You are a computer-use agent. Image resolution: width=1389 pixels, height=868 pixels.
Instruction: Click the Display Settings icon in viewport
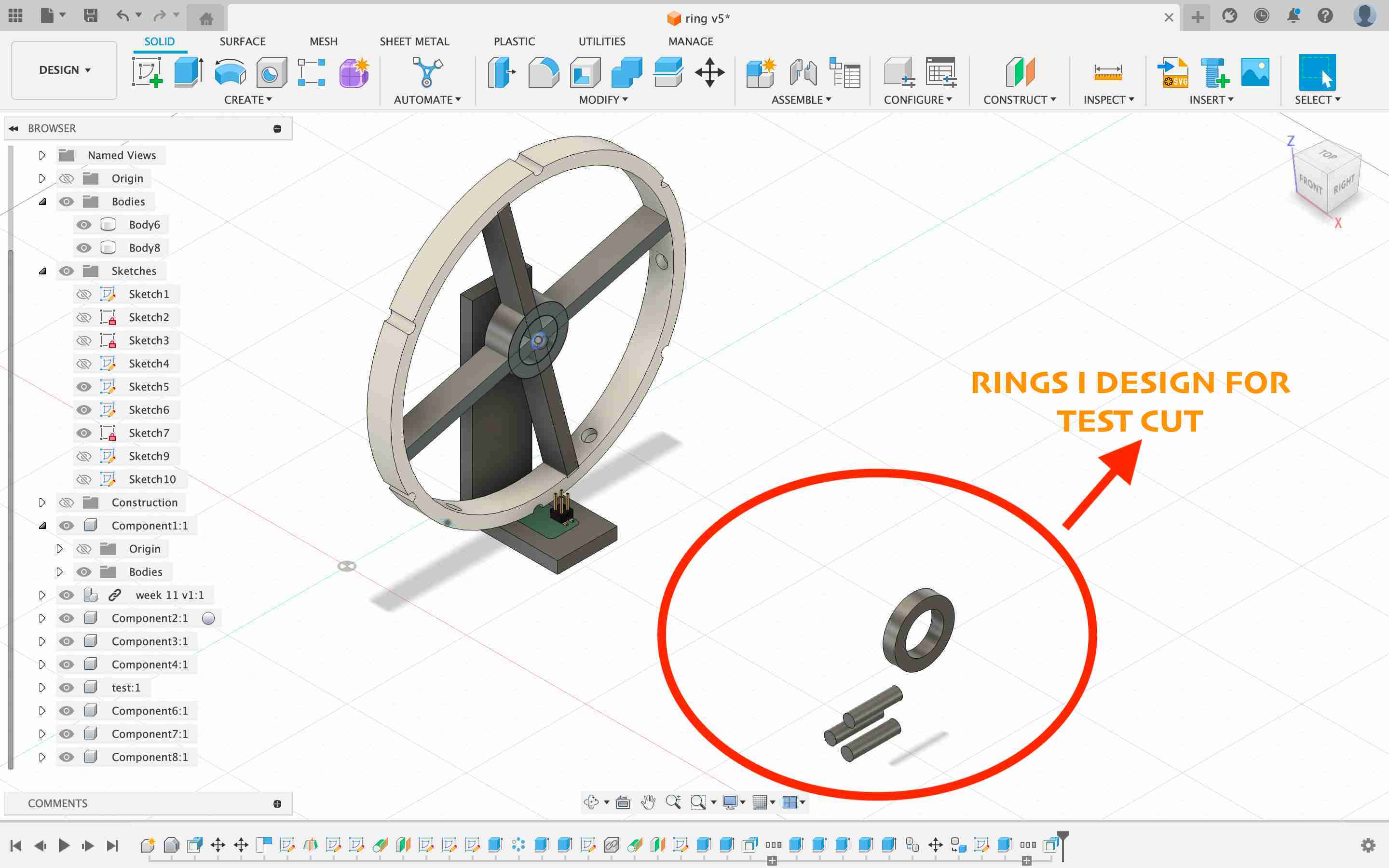point(735,802)
